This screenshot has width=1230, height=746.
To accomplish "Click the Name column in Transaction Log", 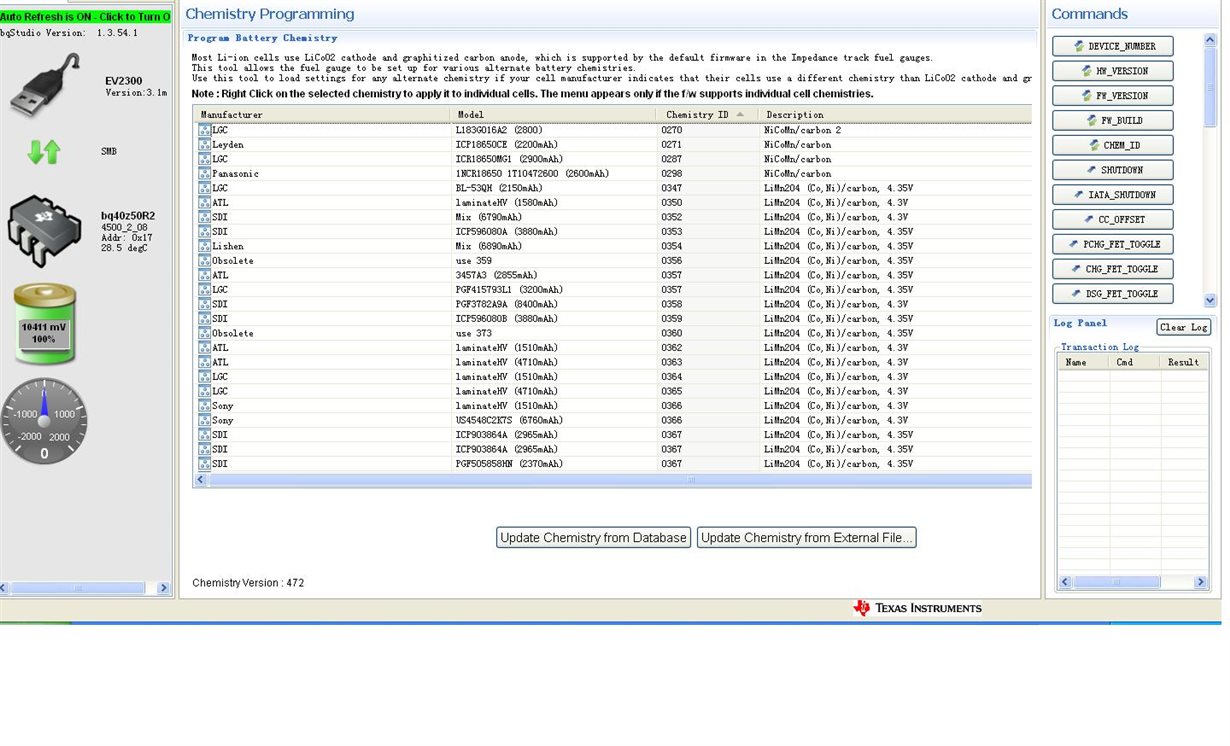I will coord(1083,362).
